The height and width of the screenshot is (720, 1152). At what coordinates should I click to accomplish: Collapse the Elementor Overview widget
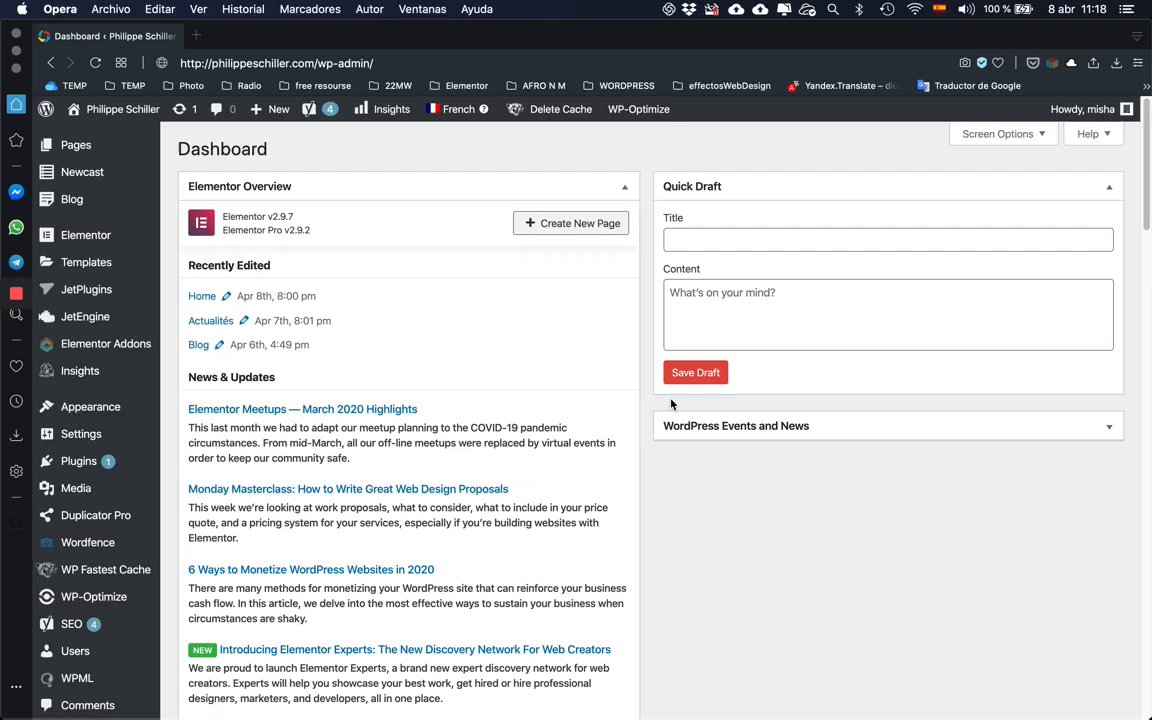click(x=625, y=187)
